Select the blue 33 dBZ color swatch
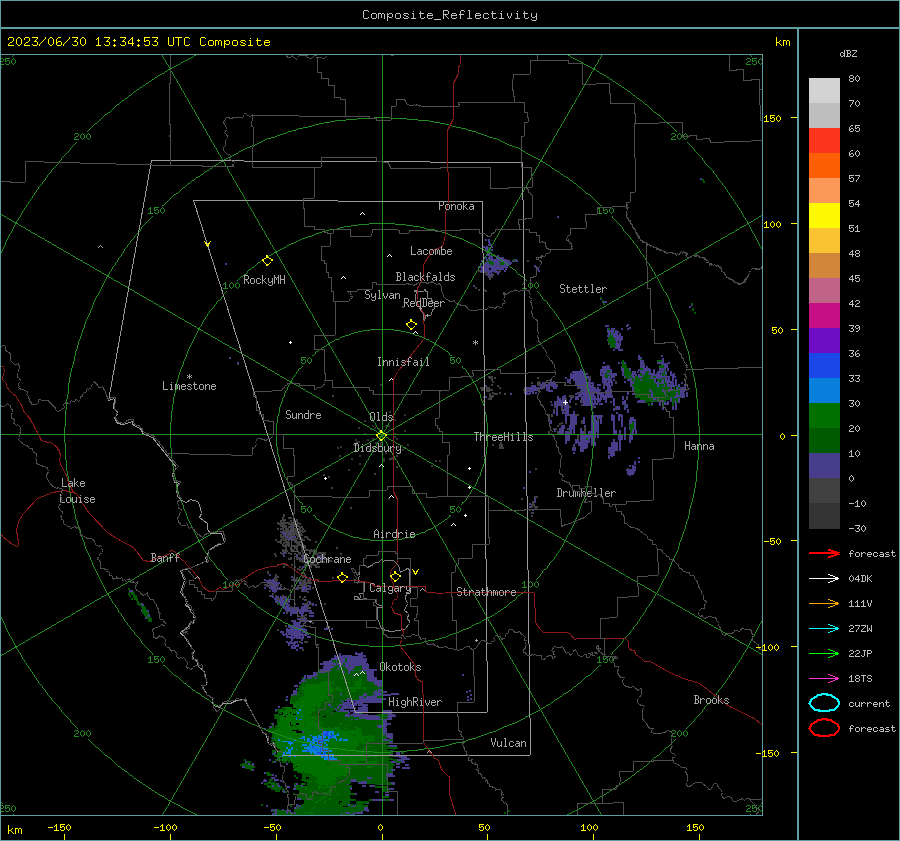This screenshot has height=841, width=900. tap(824, 365)
